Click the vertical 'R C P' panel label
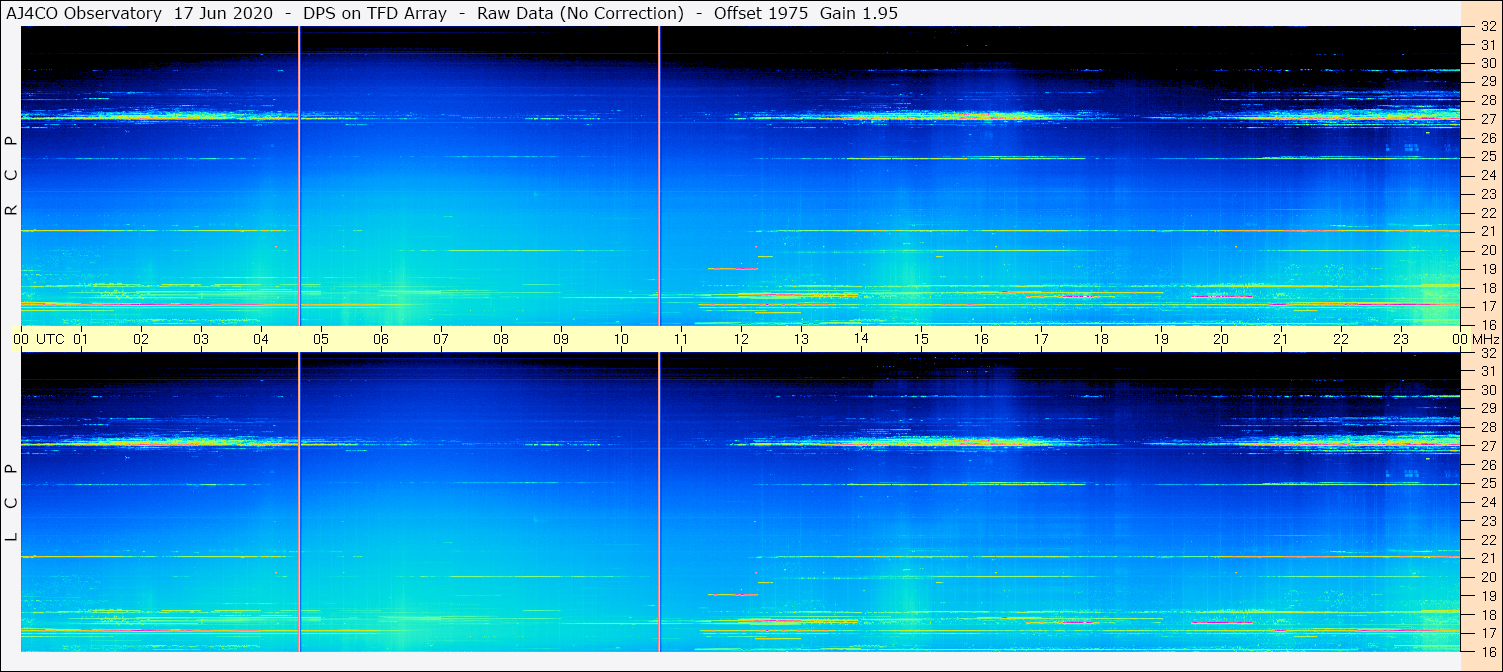Viewport: 1503px width, 672px height. [x=11, y=176]
